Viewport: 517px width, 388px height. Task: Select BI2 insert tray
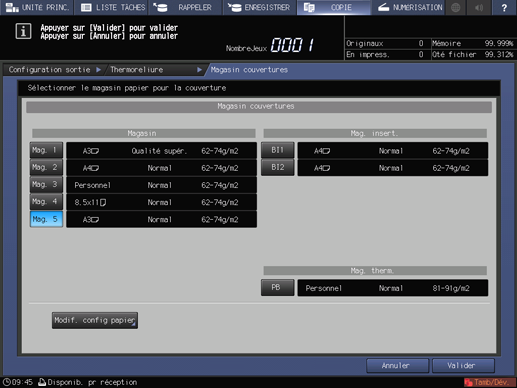277,168
